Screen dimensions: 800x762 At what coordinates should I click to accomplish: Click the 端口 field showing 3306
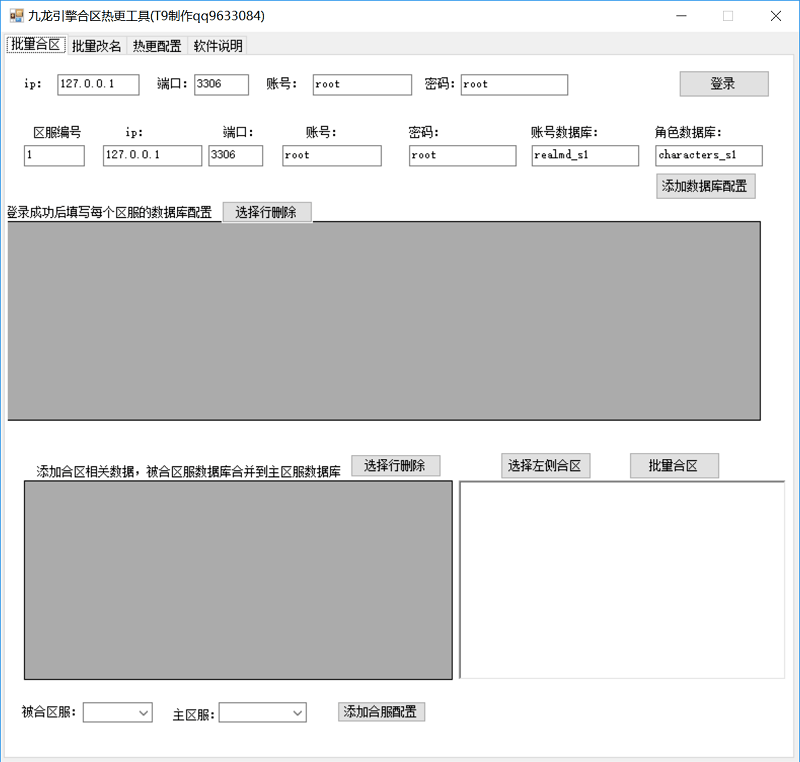pos(221,84)
